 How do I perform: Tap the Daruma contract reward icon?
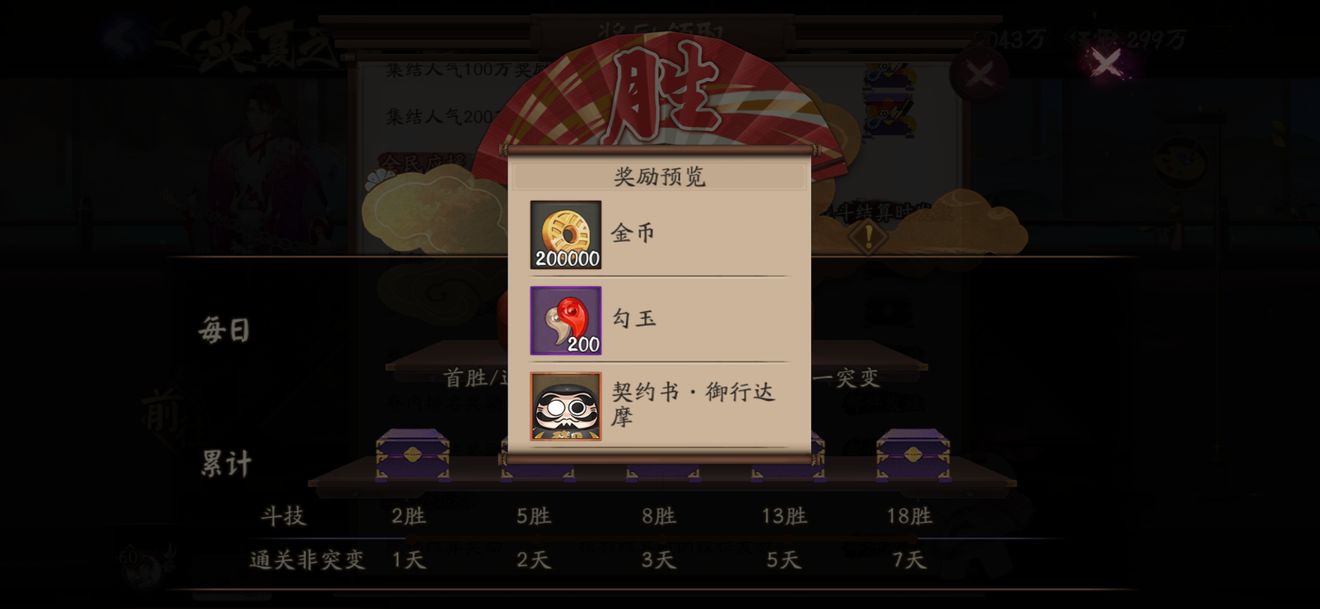(566, 406)
